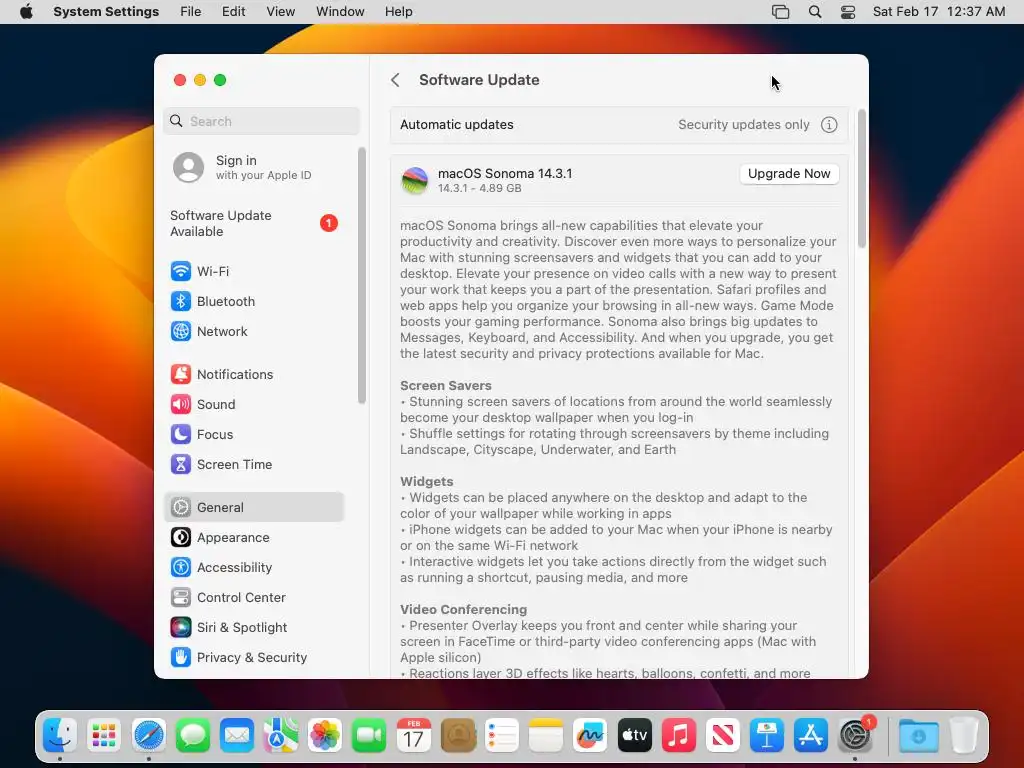Open Software Update Available notice
1024x768 pixels.
tap(255, 223)
